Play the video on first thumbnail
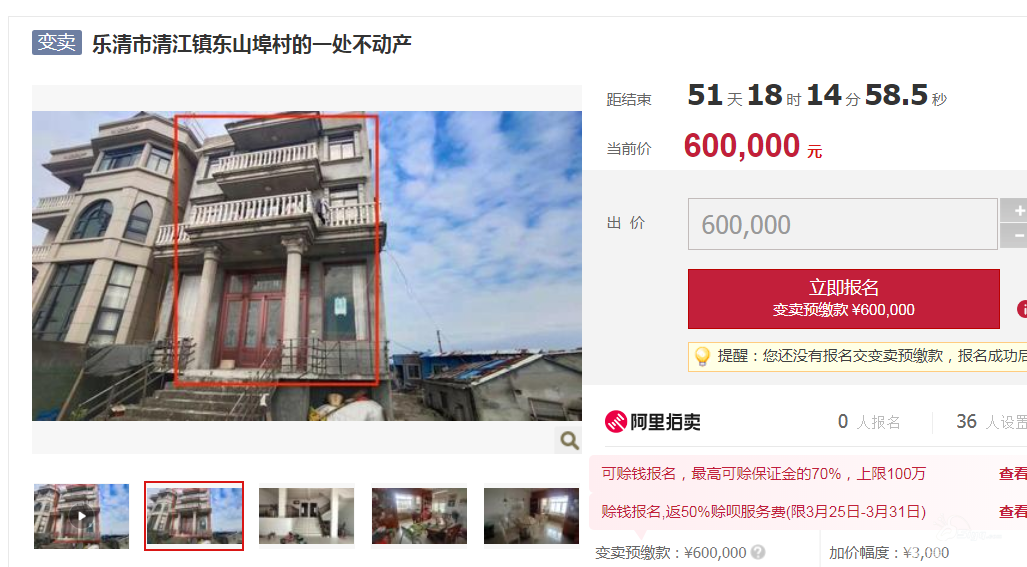Viewport: 1027px width, 567px height. pos(81,516)
